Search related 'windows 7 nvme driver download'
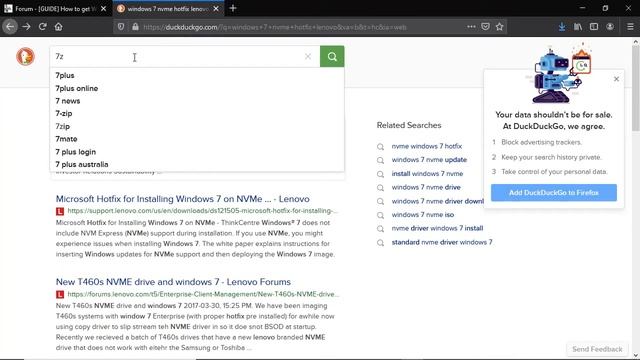Image resolution: width=640 pixels, height=360 pixels. point(438,201)
